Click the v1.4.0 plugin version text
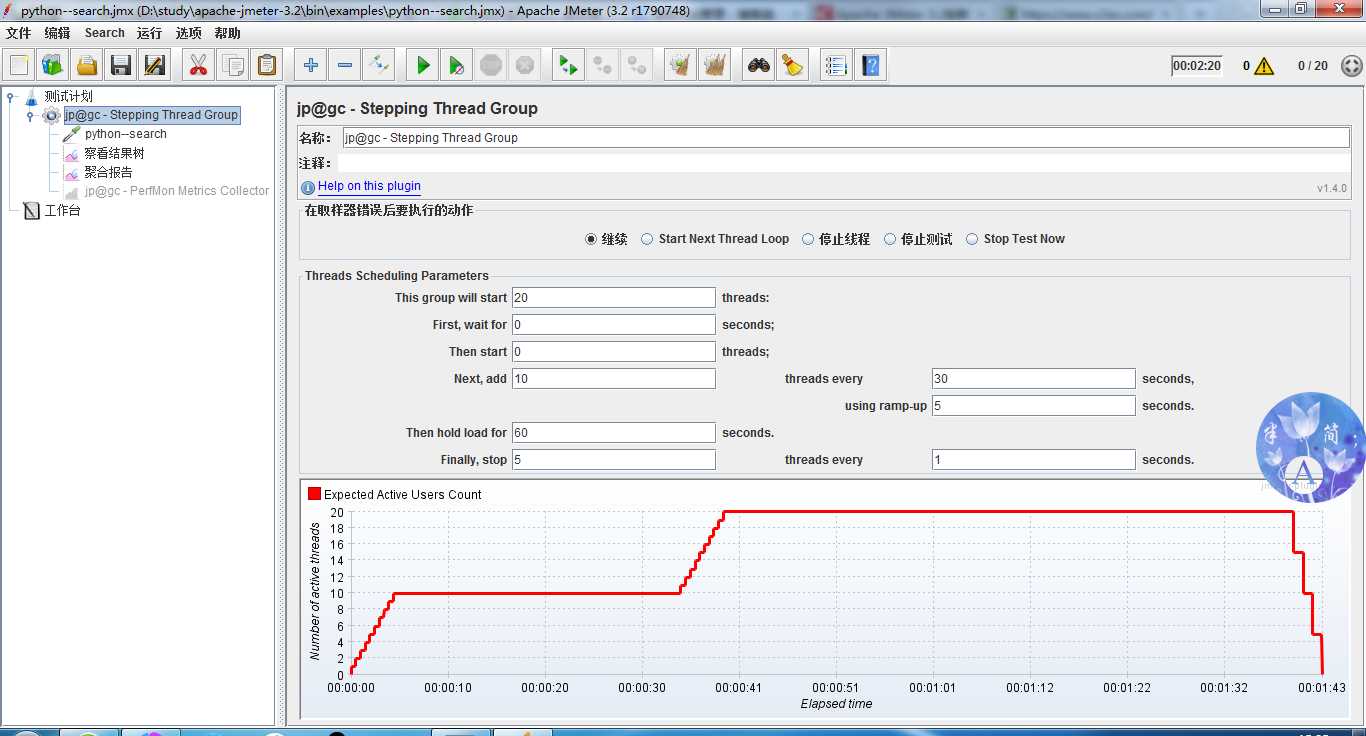The height and width of the screenshot is (736, 1366). click(x=1332, y=188)
